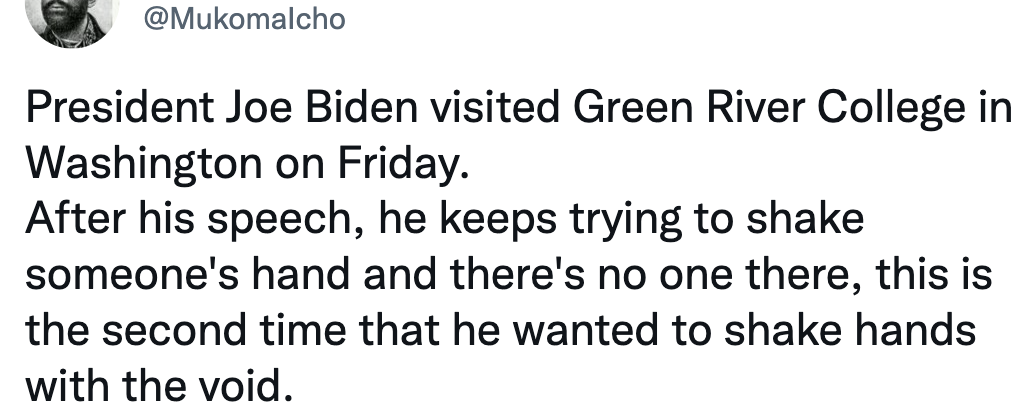Click the words "President Joe Biden"
1030x414 pixels.
tap(221, 107)
